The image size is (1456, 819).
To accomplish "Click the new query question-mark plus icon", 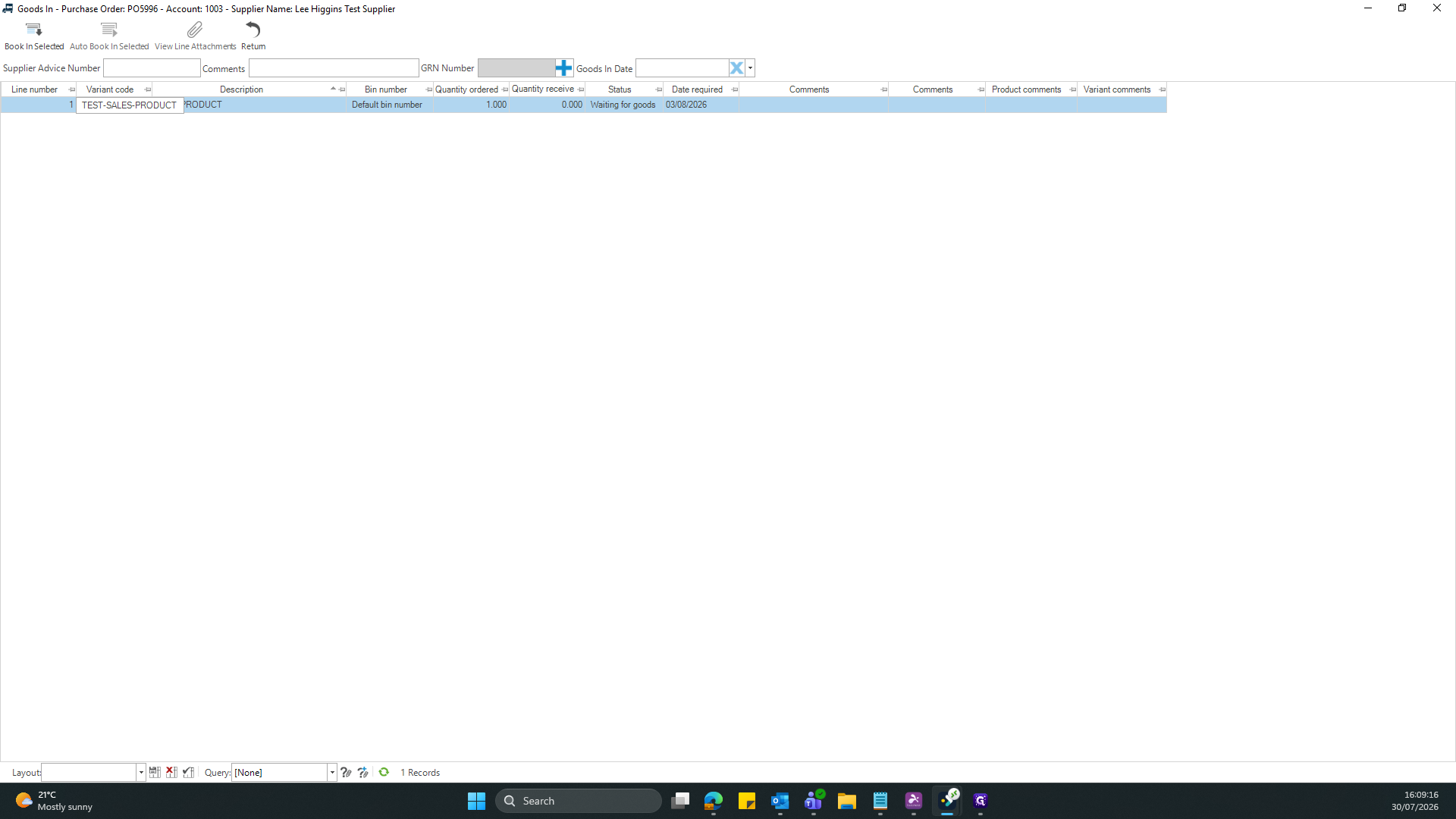I will click(x=363, y=772).
